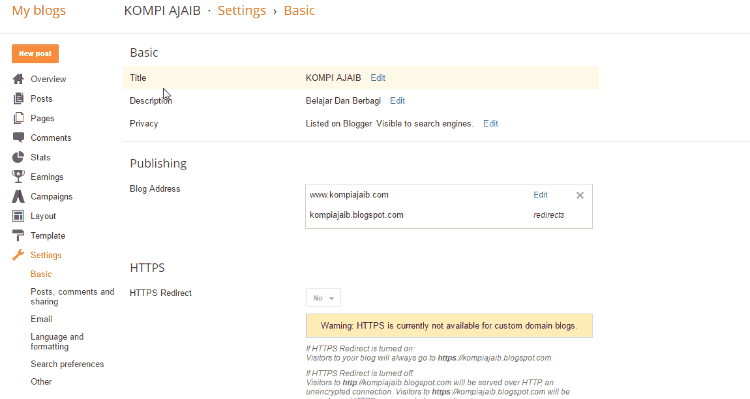Click the Stats pie chart icon

[x=18, y=157]
